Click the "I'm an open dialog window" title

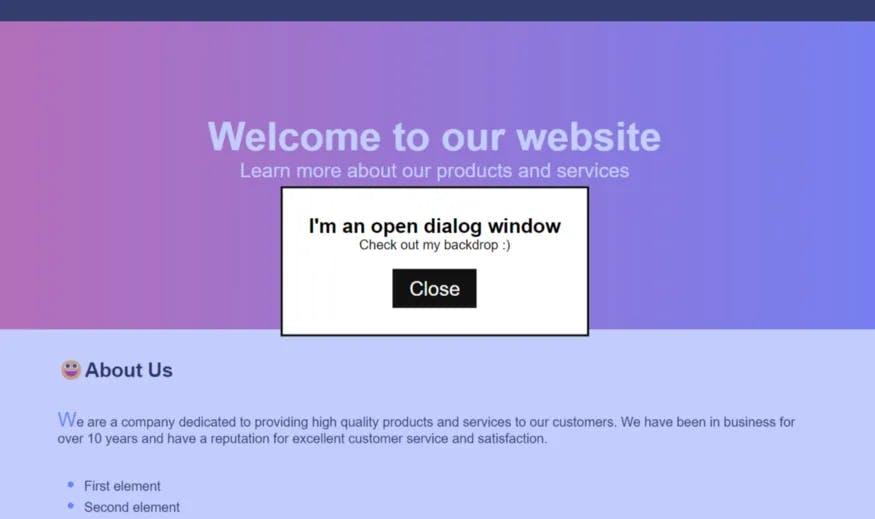pos(434,226)
